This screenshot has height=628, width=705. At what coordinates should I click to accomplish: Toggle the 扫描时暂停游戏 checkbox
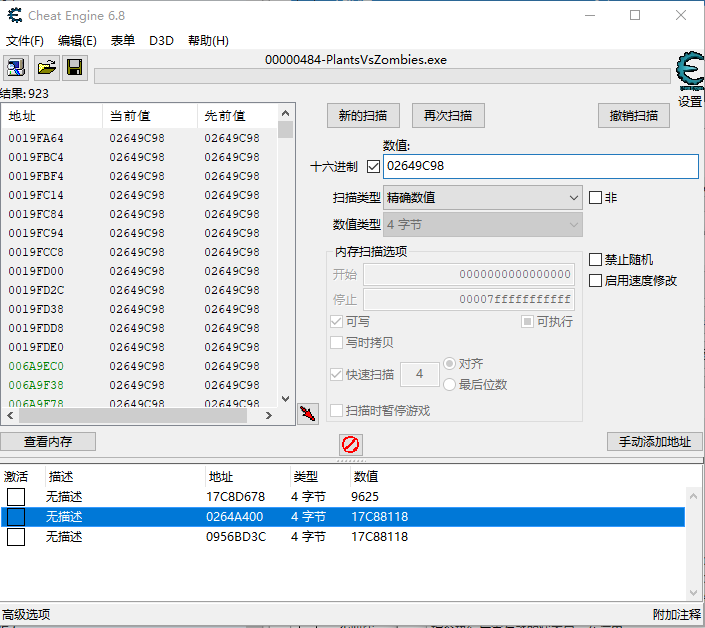click(336, 410)
